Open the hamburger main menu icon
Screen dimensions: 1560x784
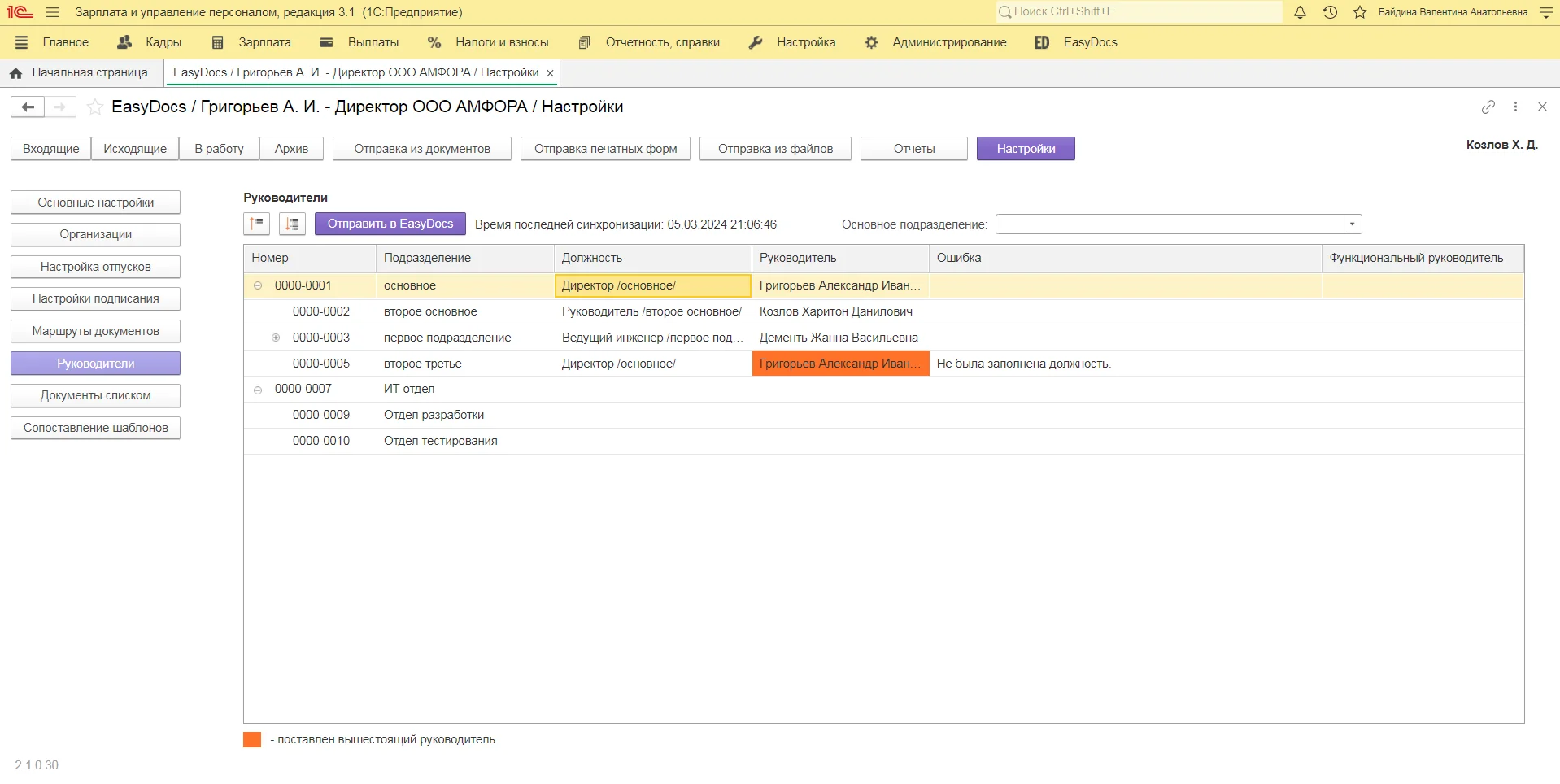[53, 12]
